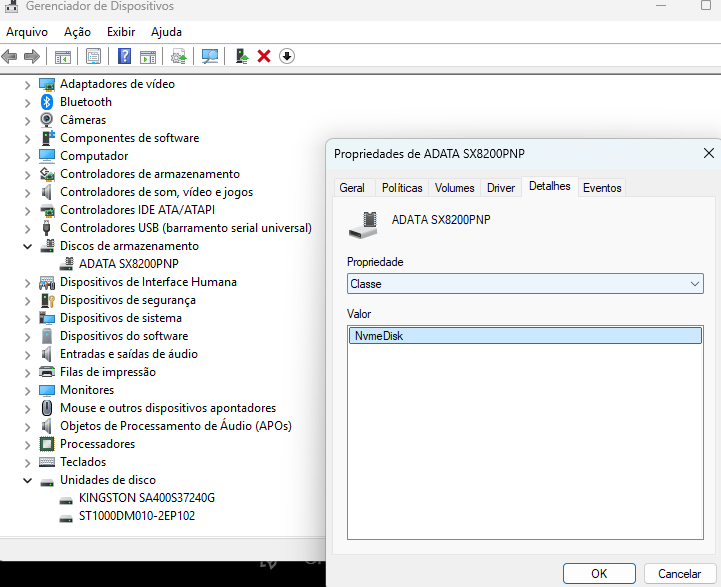The height and width of the screenshot is (587, 721).
Task: Click the Controladores USB plug icon
Action: [x=46, y=228]
